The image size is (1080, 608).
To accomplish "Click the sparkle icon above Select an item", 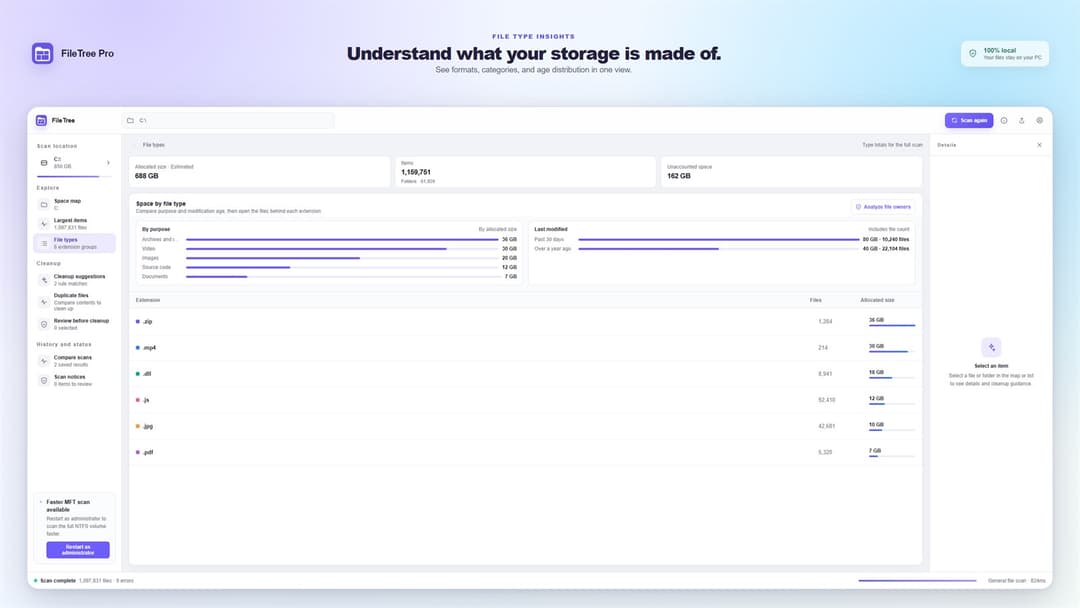I will point(991,347).
